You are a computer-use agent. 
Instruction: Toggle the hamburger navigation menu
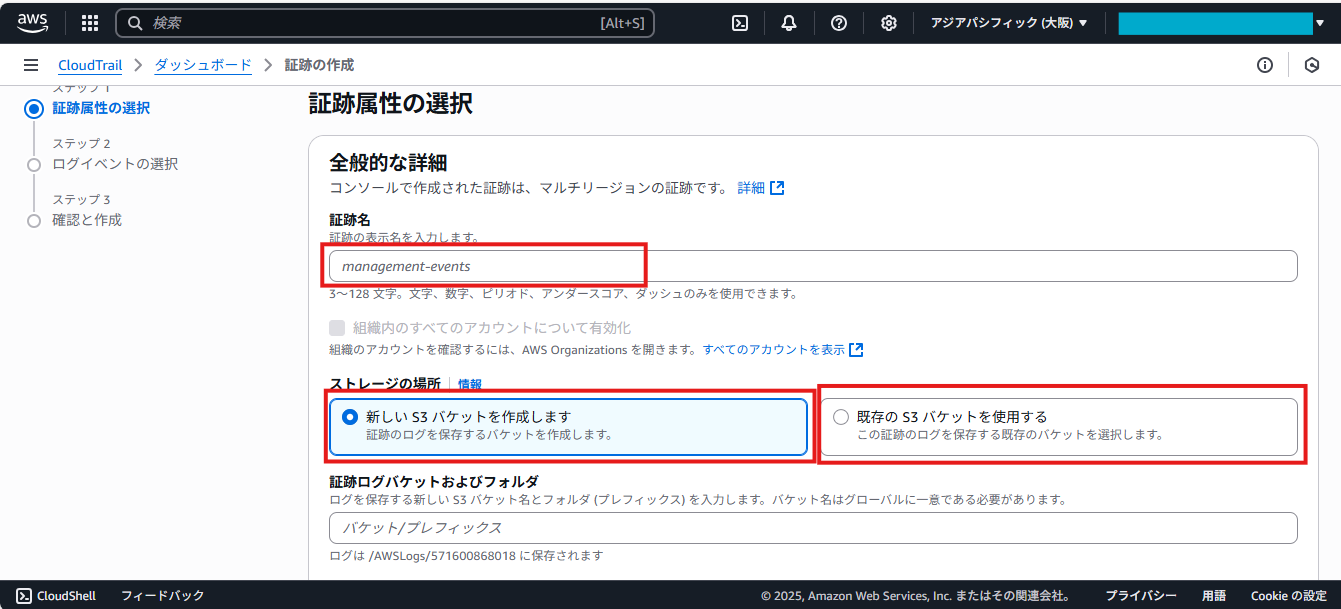(31, 65)
